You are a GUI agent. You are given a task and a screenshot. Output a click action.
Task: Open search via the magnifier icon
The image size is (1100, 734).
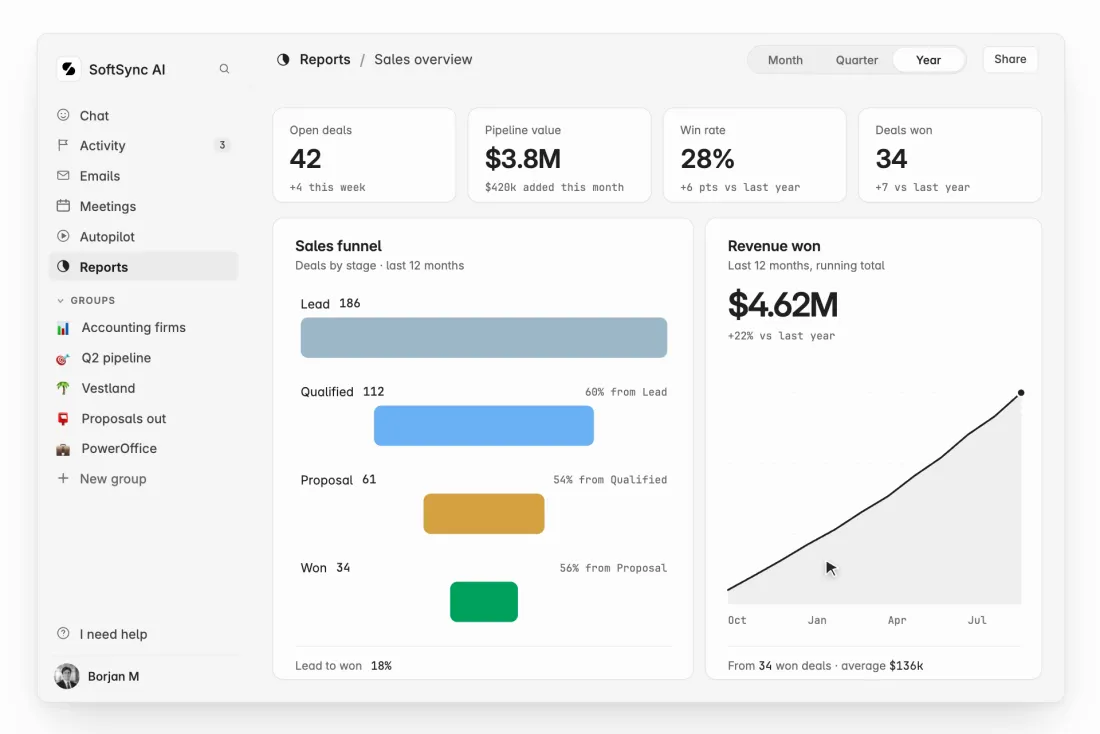point(224,69)
